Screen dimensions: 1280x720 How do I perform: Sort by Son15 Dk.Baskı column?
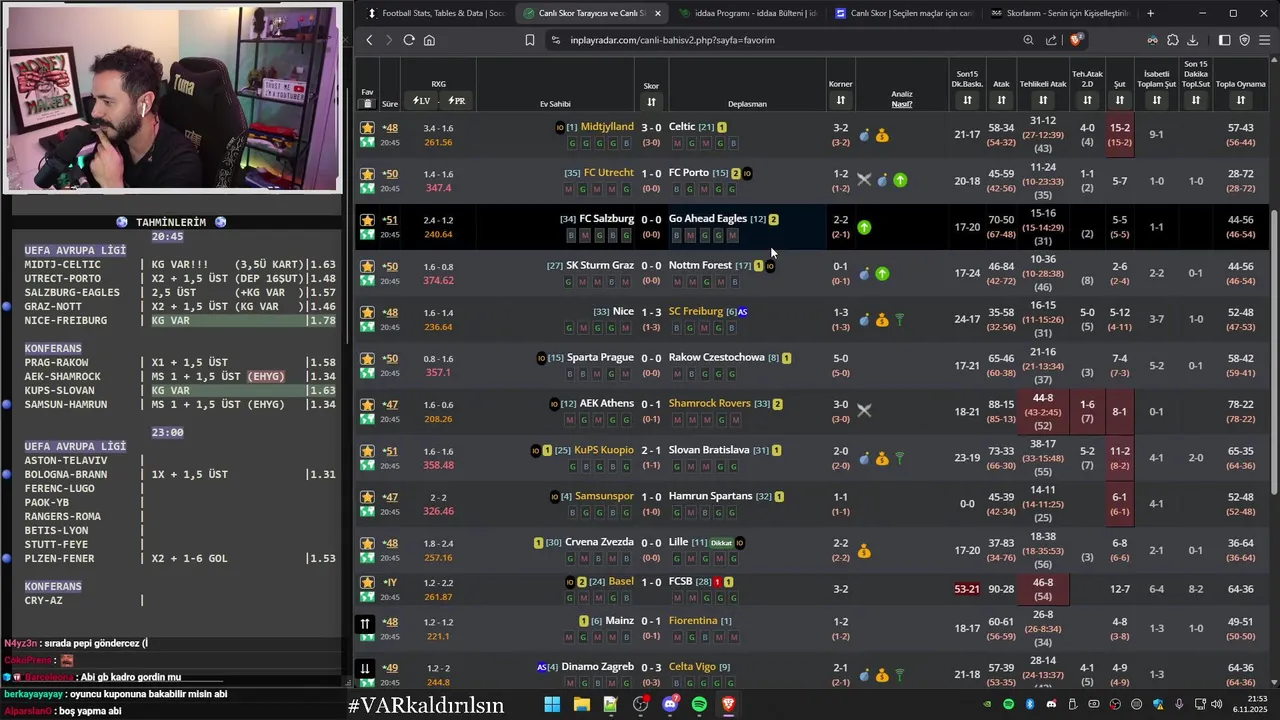tap(967, 100)
